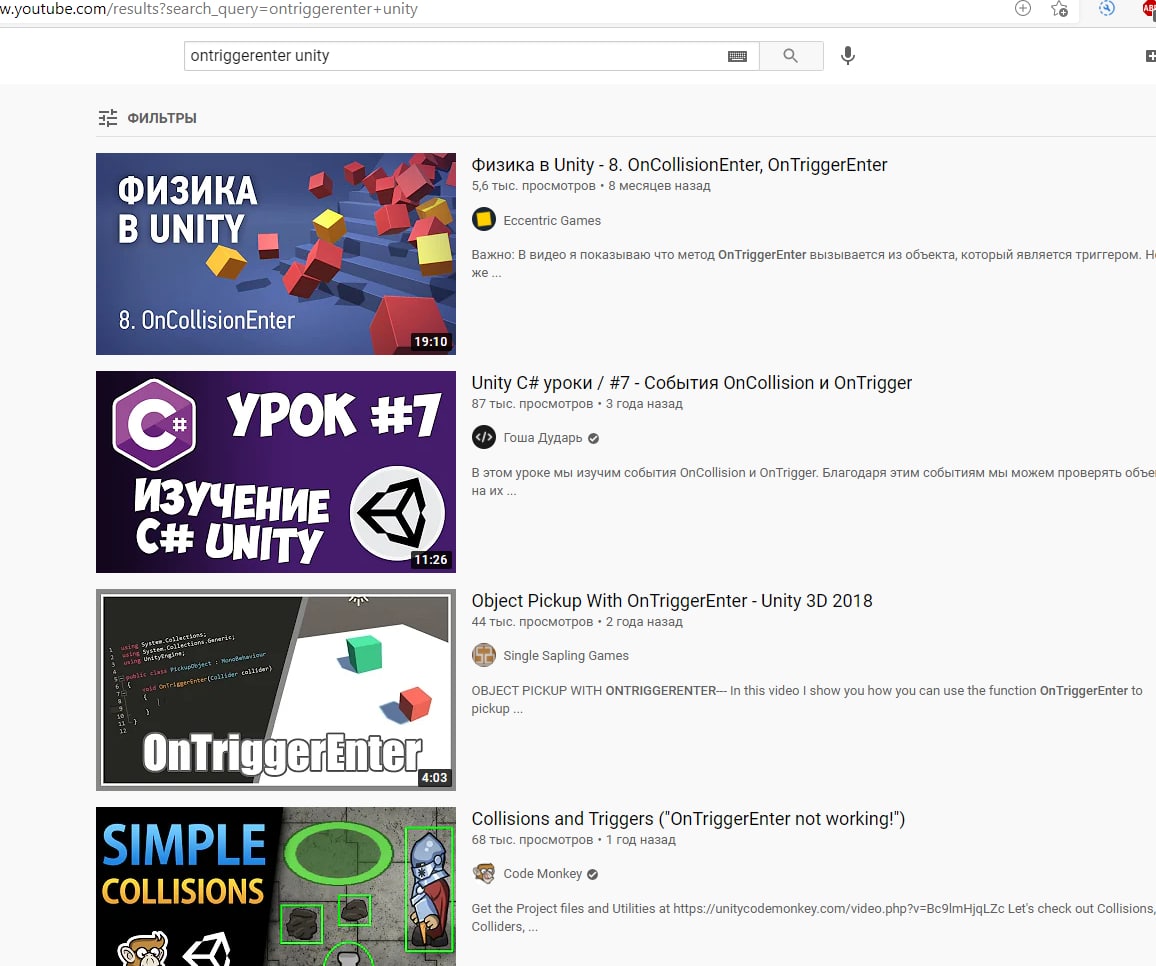Click '68 тыс. просмотров • 1 год назад' text
Screen dimensions: 1156x966
coord(574,840)
